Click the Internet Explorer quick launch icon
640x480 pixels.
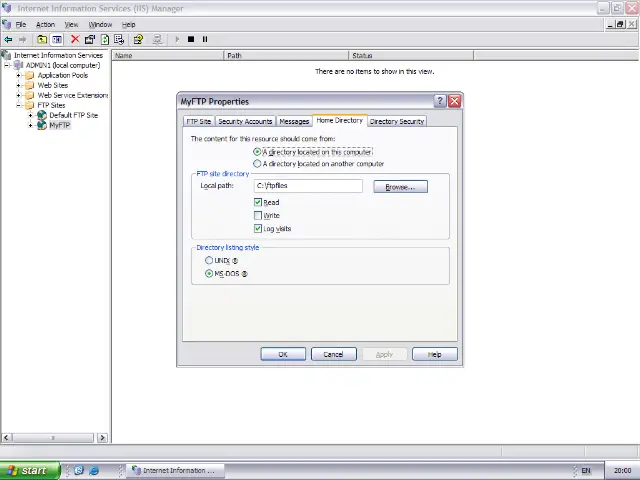pos(94,471)
